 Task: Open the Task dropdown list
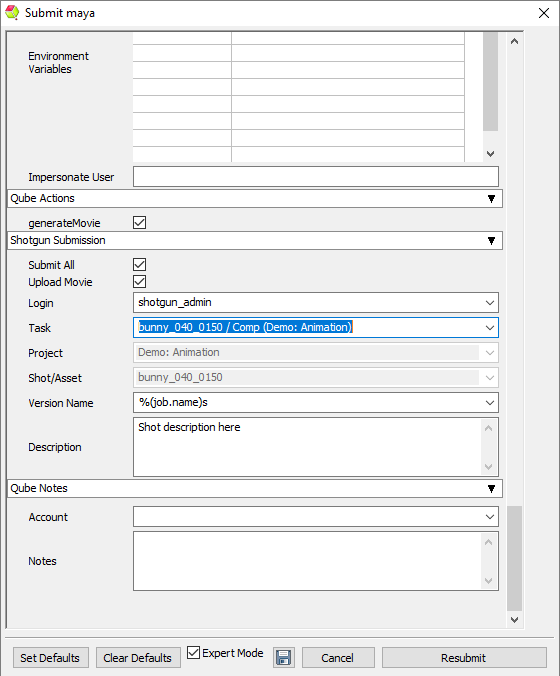[490, 328]
